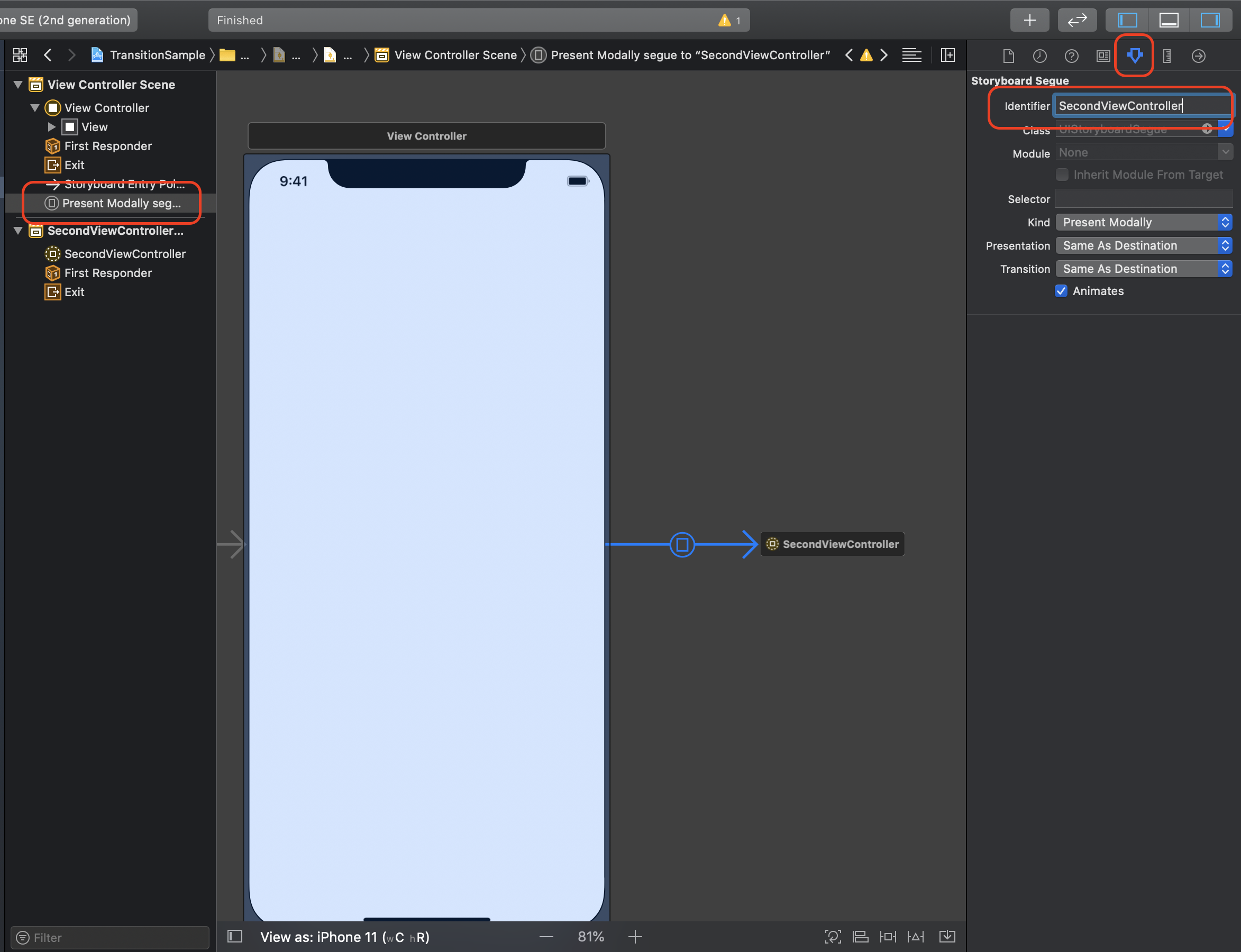Open the Size inspector tab
This screenshot has height=952, width=1241.
1167,56
